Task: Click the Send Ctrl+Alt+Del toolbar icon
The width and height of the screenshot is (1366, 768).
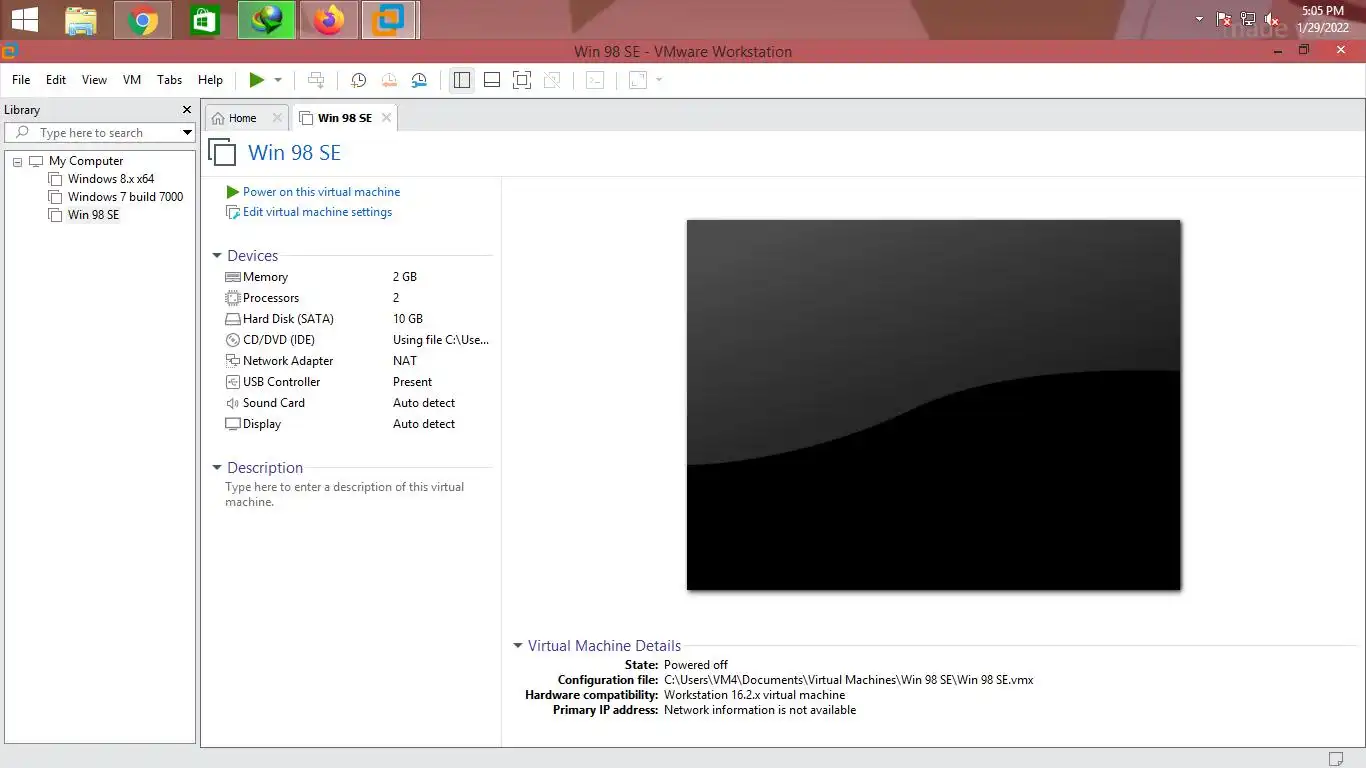Action: click(316, 80)
